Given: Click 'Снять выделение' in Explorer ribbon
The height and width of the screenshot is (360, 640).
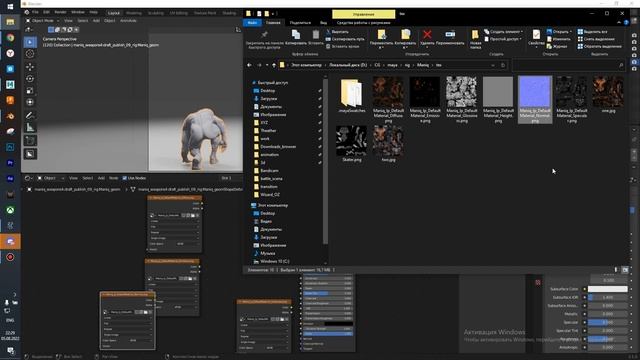Looking at the screenshot, I should [x=596, y=39].
